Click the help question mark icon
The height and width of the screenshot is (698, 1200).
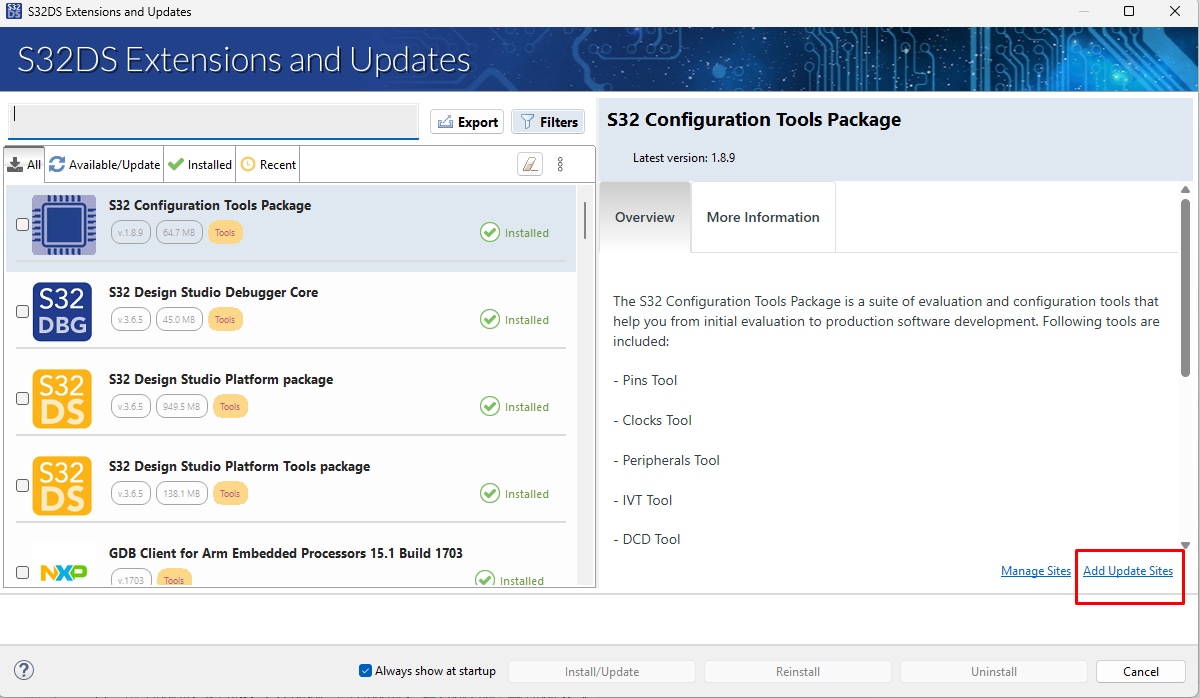coord(25,670)
